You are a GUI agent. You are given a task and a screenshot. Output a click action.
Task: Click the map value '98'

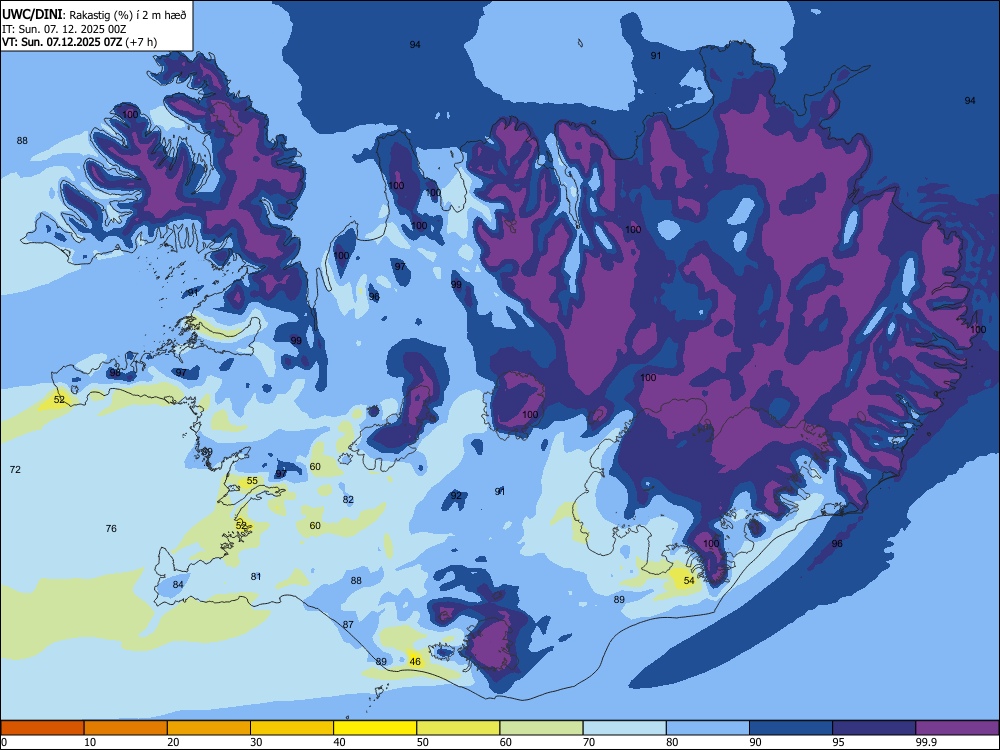pyautogui.click(x=115, y=372)
